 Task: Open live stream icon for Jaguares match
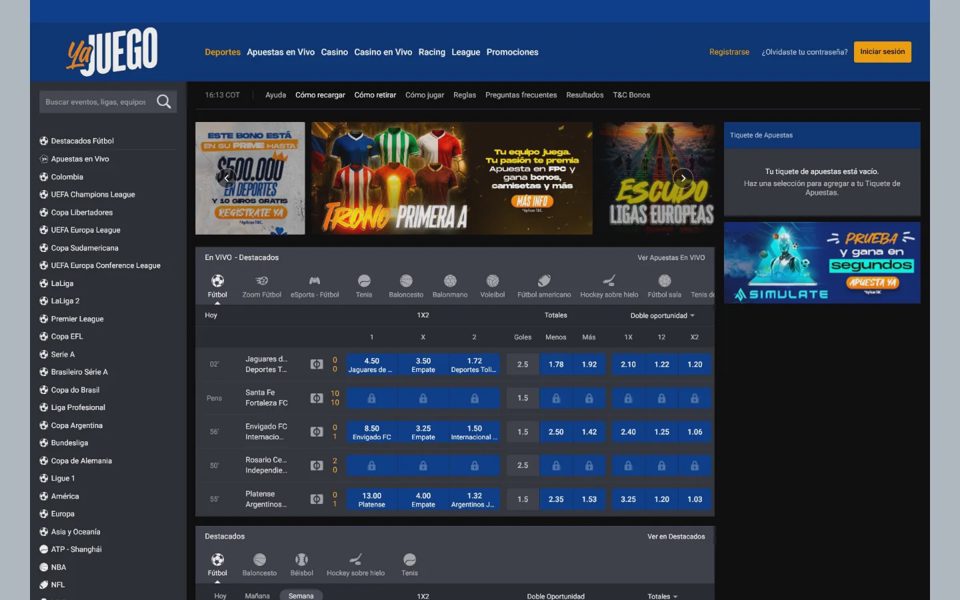pyautogui.click(x=317, y=364)
